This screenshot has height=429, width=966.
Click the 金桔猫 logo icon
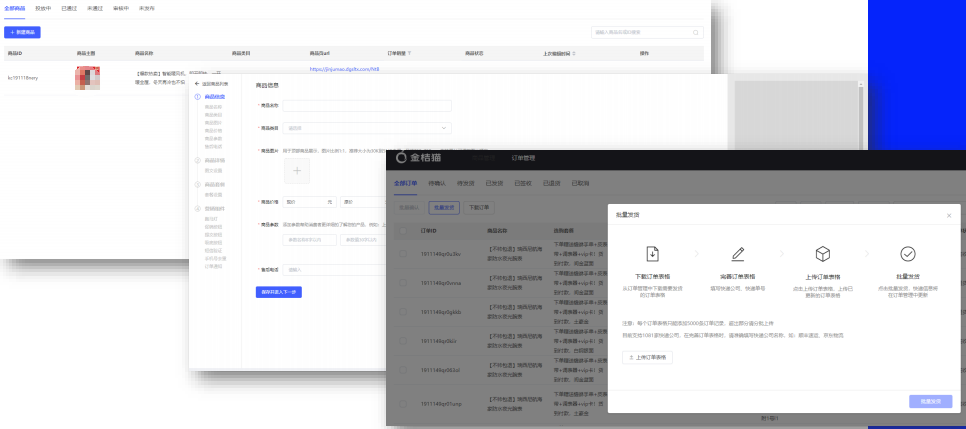pyautogui.click(x=401, y=157)
